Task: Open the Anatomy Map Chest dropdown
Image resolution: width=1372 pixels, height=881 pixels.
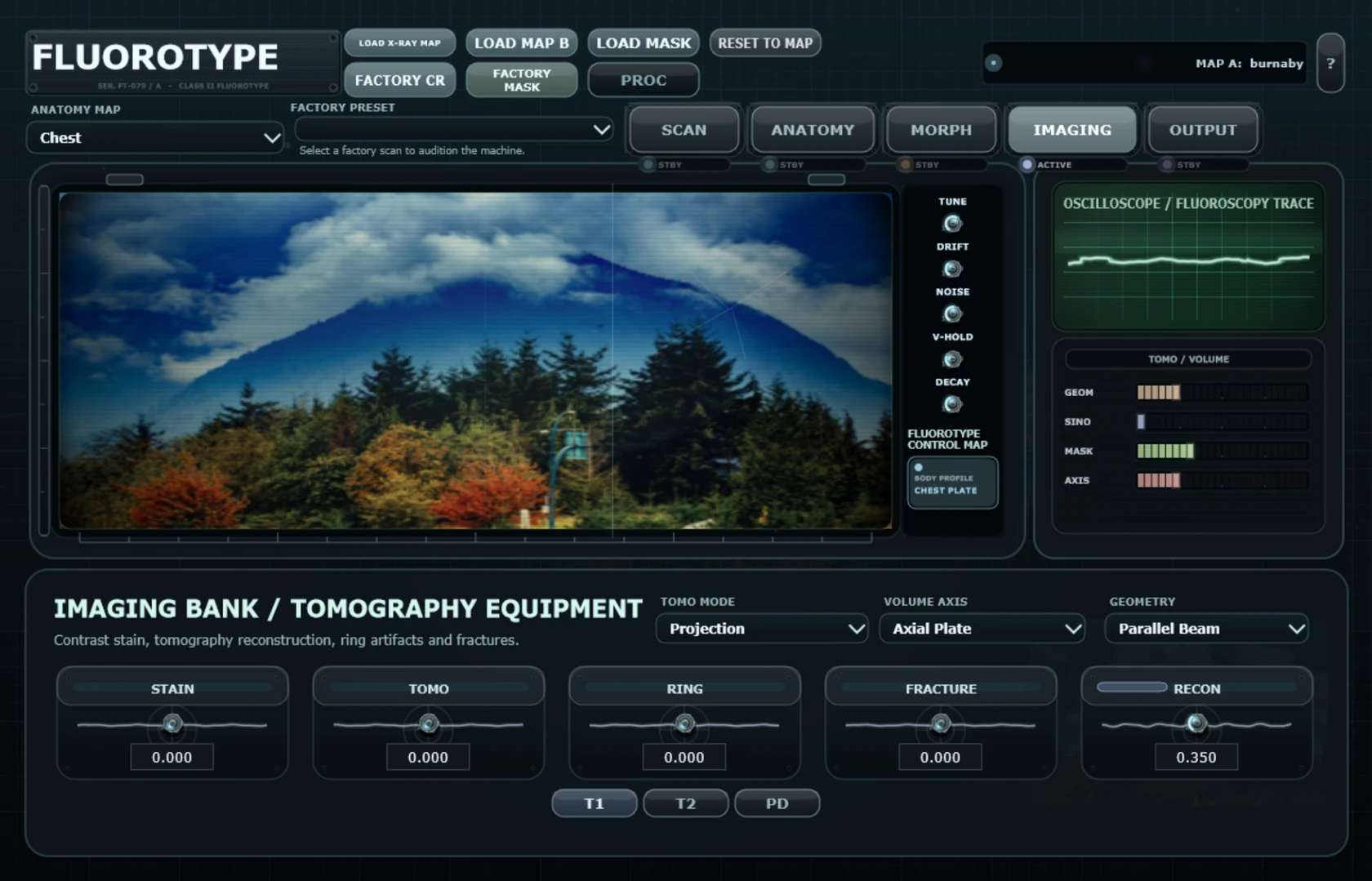Action: [x=155, y=138]
